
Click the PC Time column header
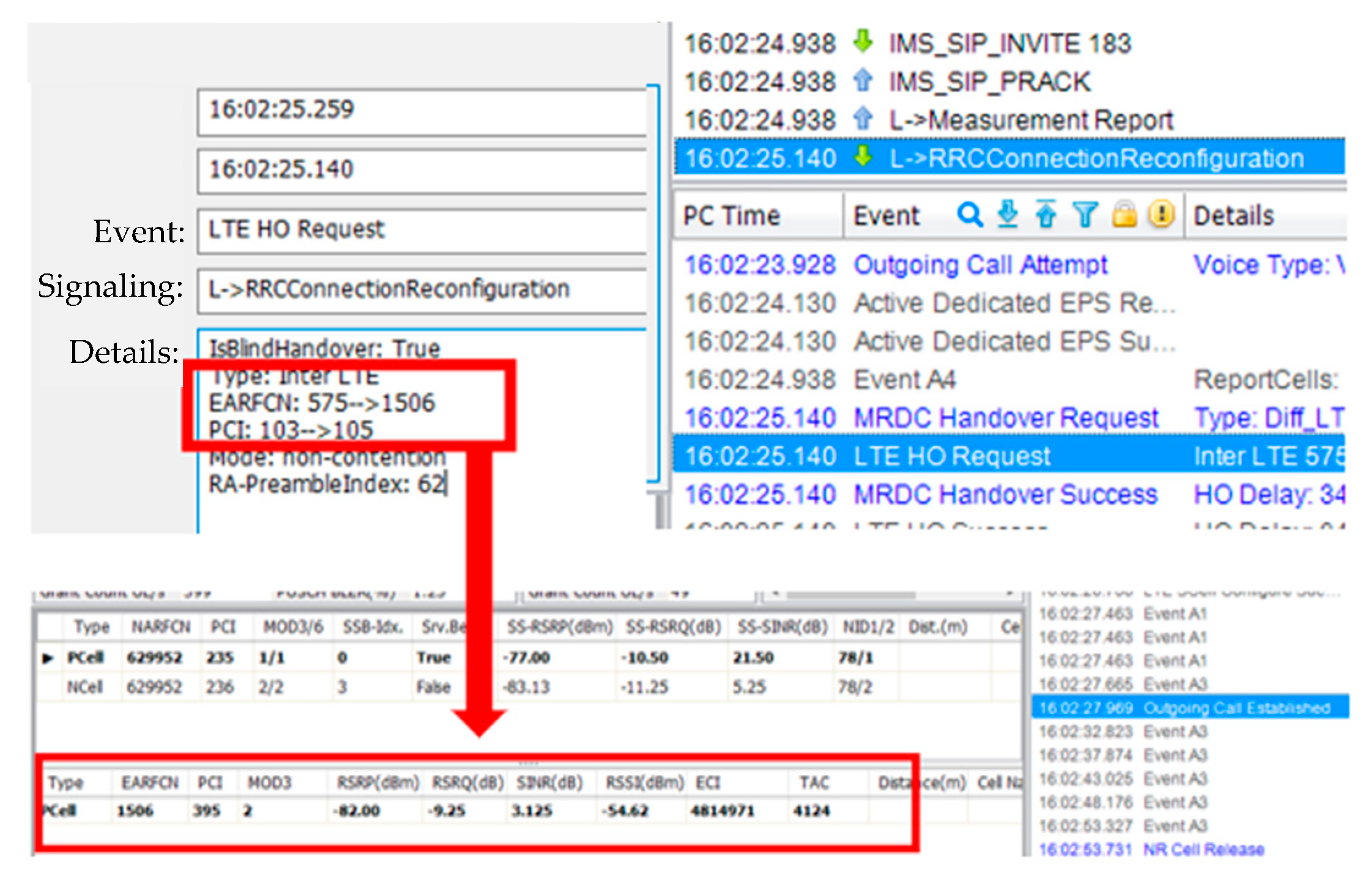tap(732, 216)
